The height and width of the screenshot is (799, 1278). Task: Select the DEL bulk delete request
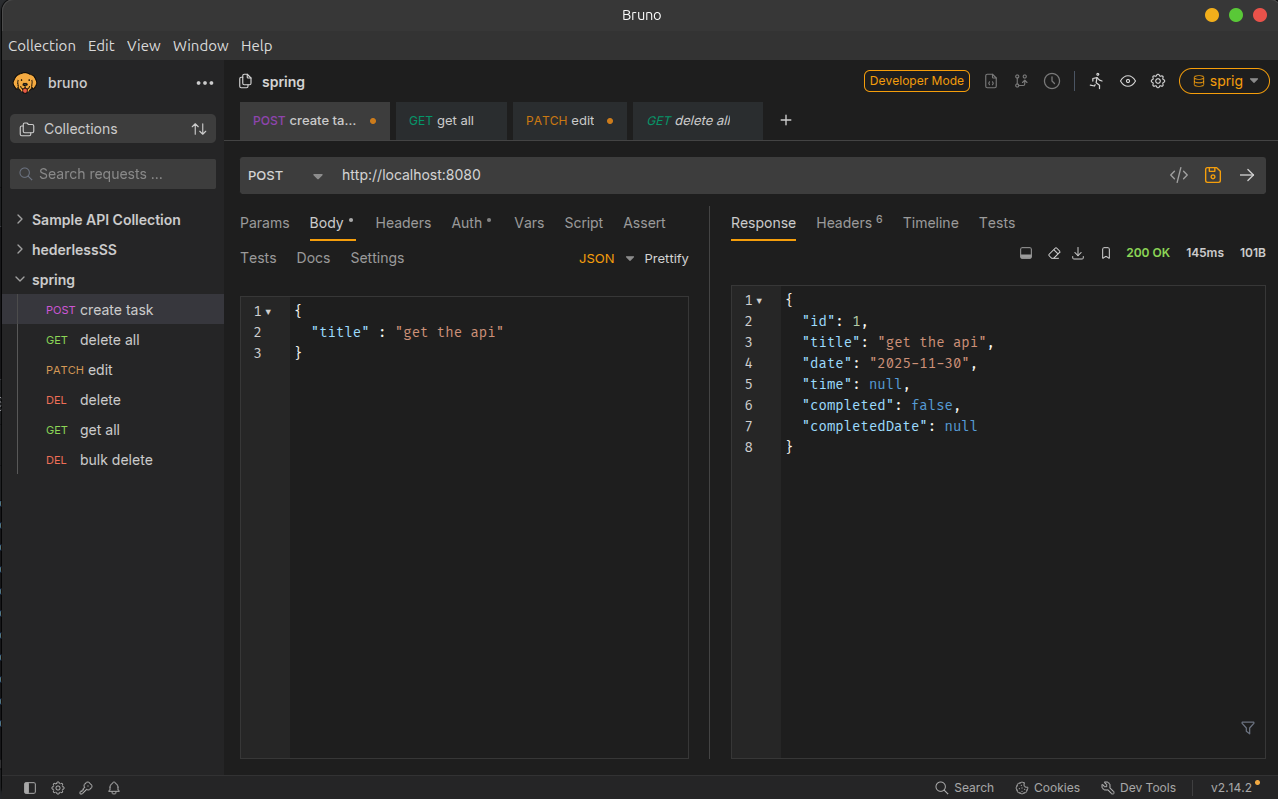click(113, 460)
